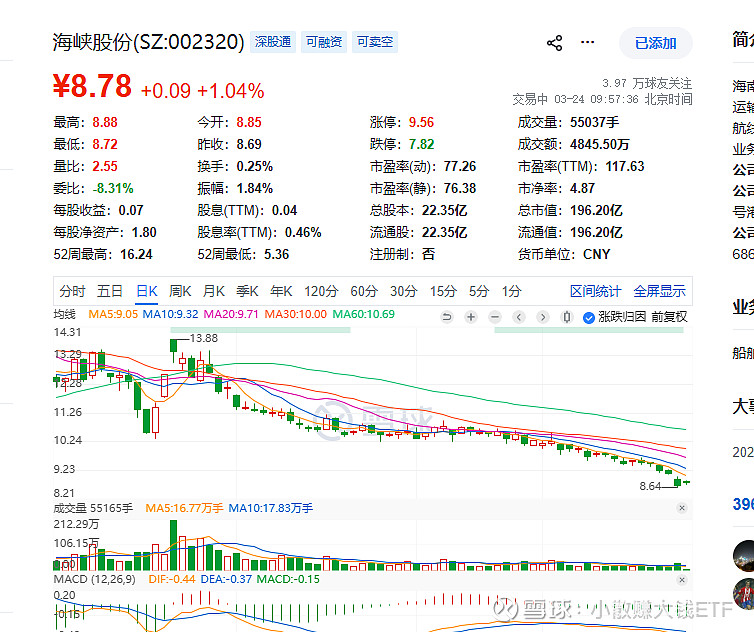Switch to the 60分 chart tab
The width and height of the screenshot is (754, 632).
[364, 291]
